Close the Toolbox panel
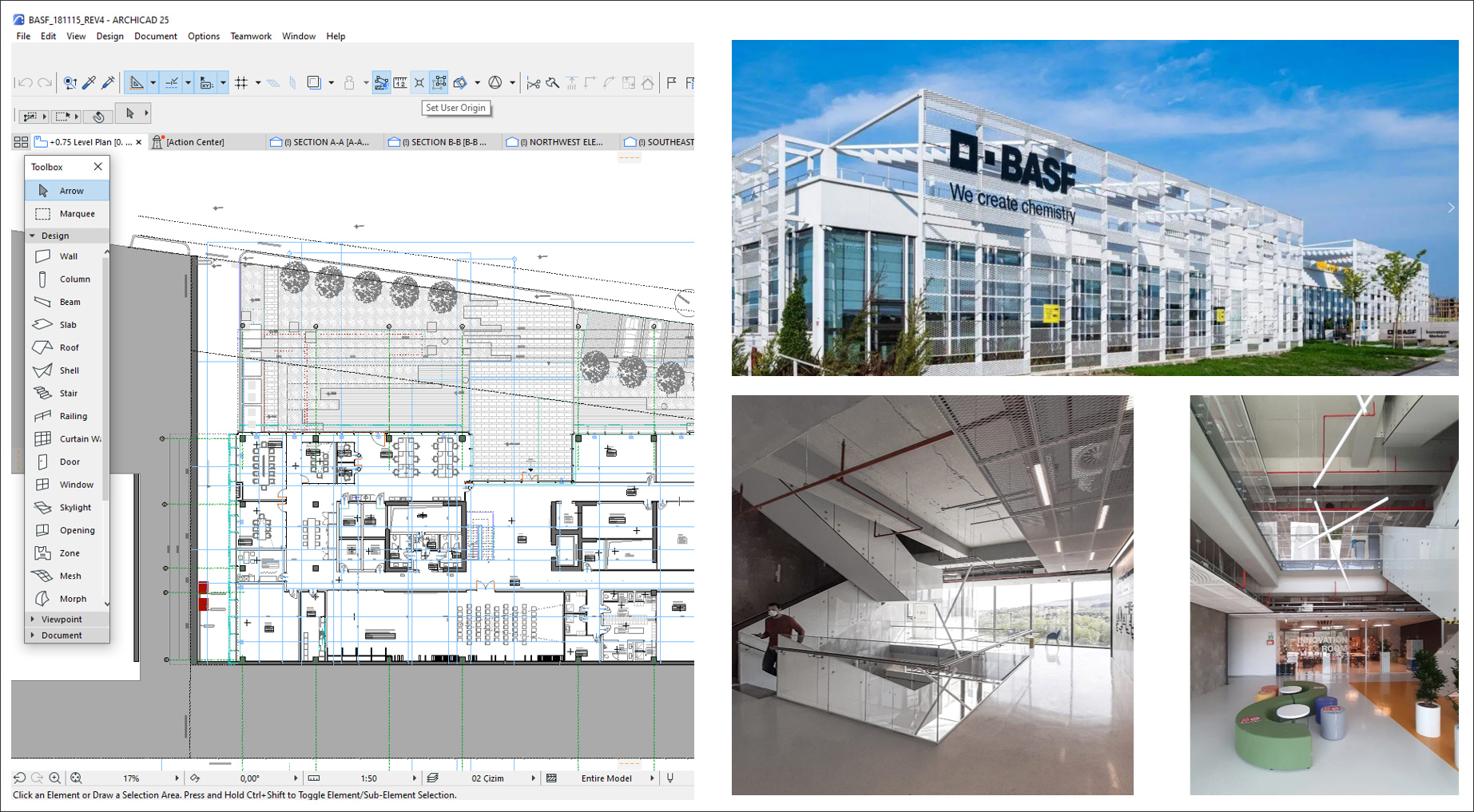The height and width of the screenshot is (812, 1474). tap(97, 167)
